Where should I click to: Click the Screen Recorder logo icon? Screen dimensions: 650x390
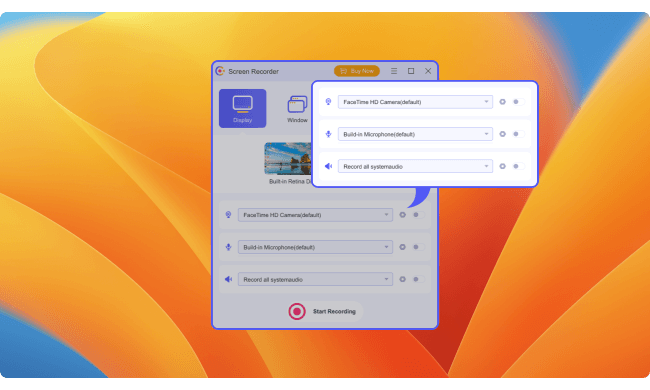(x=220, y=71)
